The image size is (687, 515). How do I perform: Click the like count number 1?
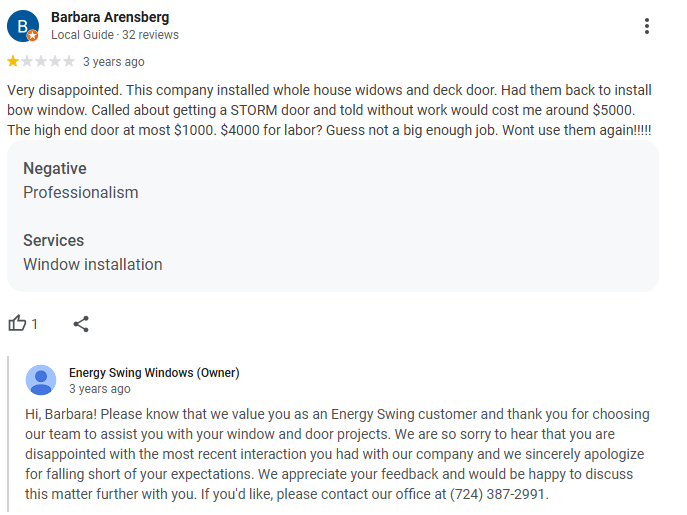(x=35, y=324)
